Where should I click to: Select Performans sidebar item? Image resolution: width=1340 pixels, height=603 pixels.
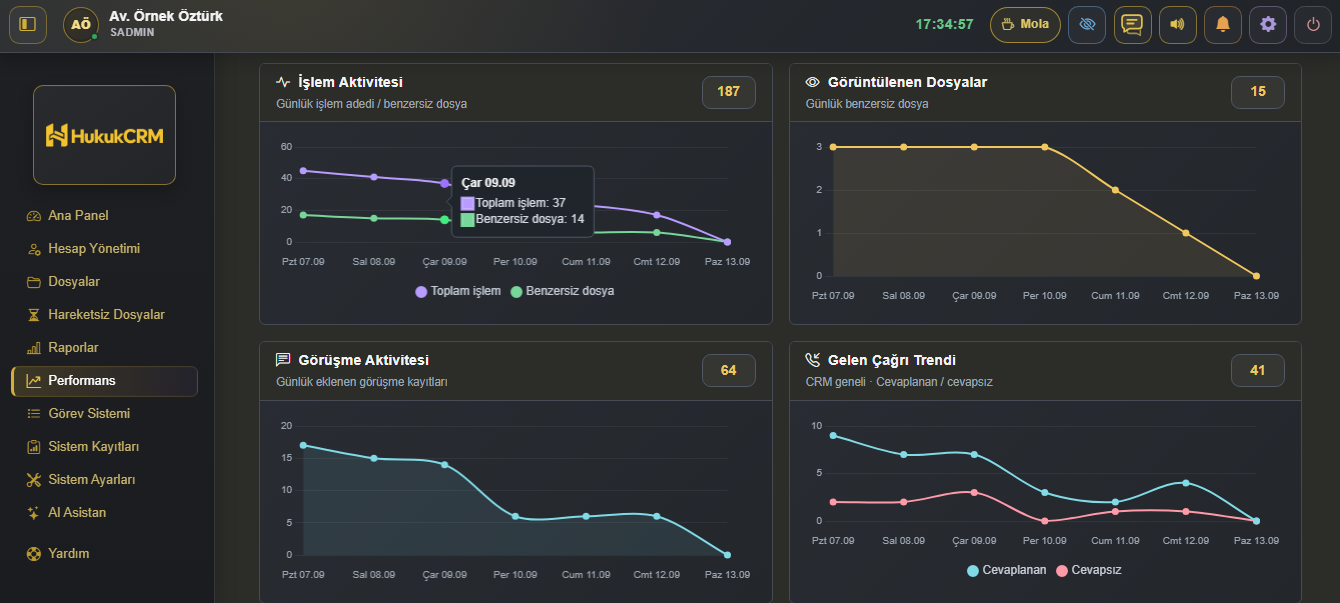[x=104, y=381]
